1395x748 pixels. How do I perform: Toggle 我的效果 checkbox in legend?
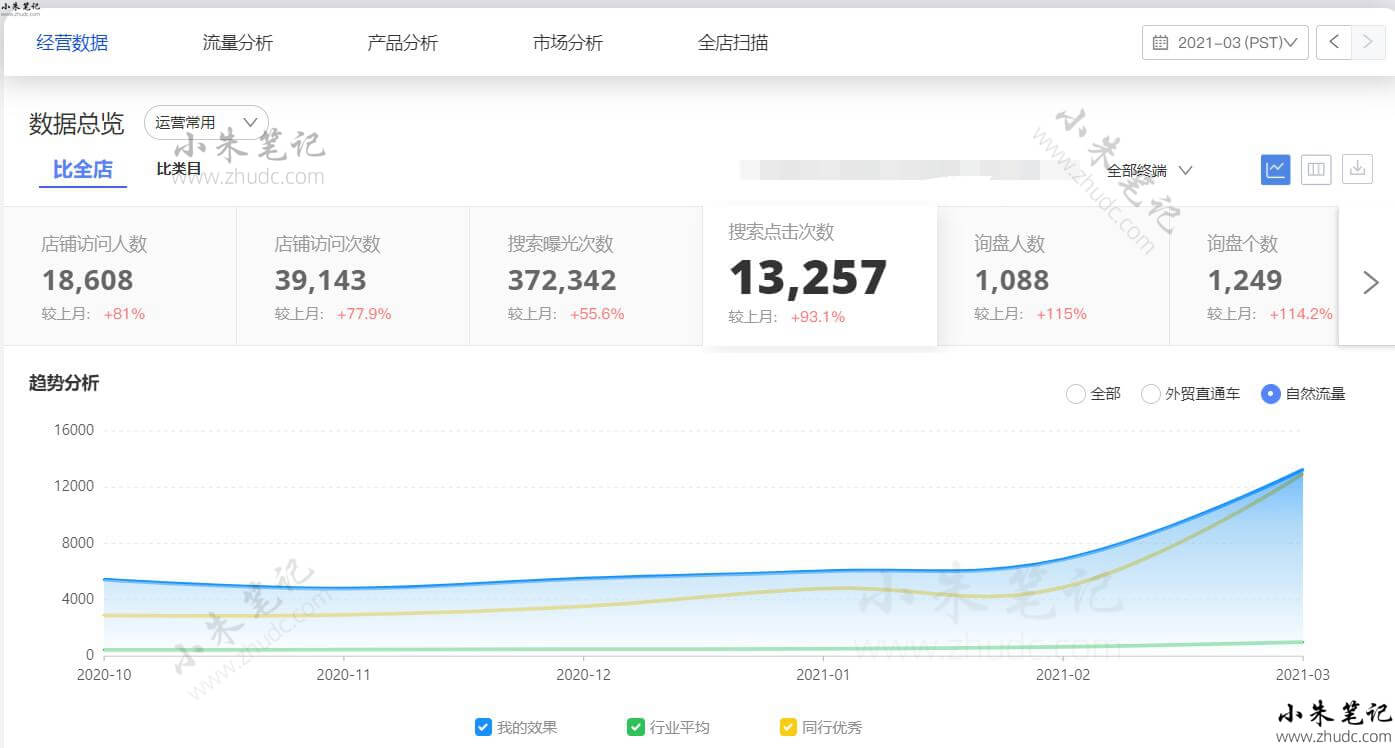click(x=483, y=727)
